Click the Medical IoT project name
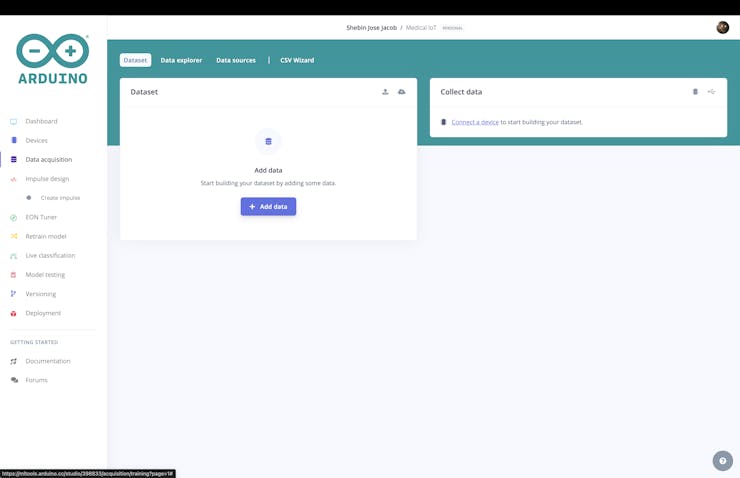 pos(421,28)
